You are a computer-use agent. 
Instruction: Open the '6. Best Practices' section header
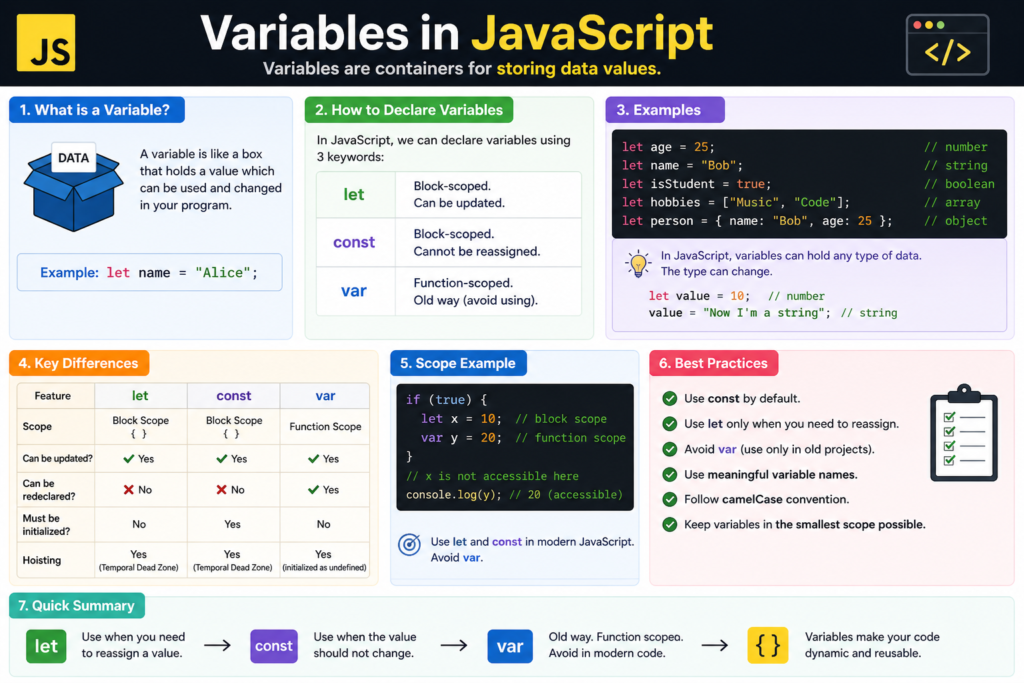click(714, 363)
